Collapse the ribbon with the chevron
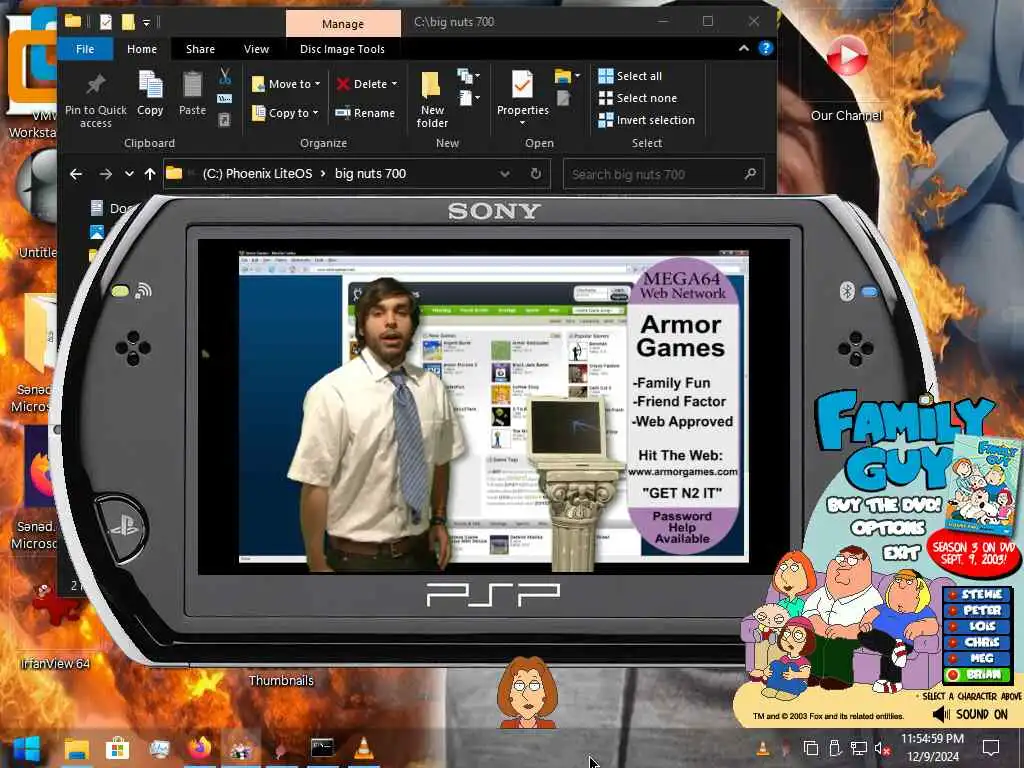Viewport: 1024px width, 768px height. [x=744, y=48]
